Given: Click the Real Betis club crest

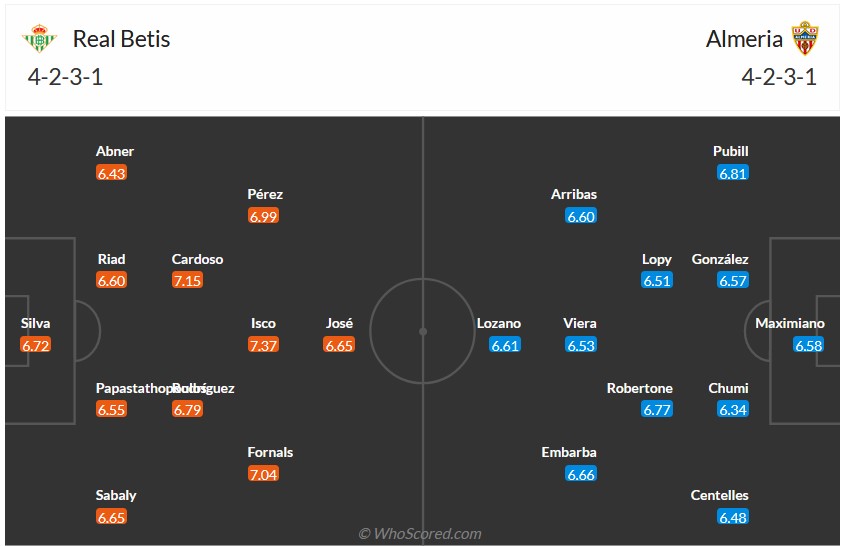Looking at the screenshot, I should tap(40, 39).
